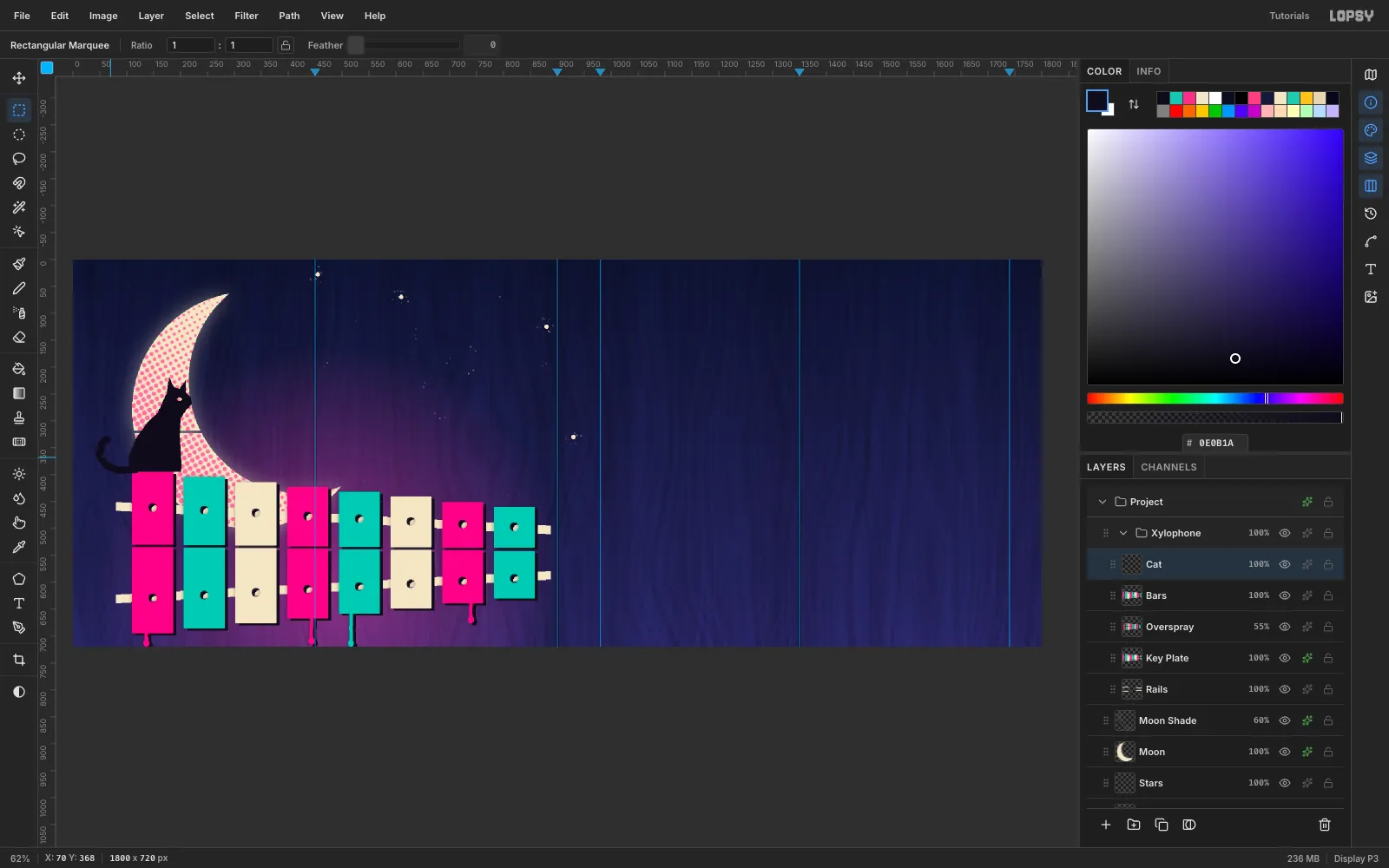
Task: Hide the Bars layer
Action: (x=1285, y=595)
